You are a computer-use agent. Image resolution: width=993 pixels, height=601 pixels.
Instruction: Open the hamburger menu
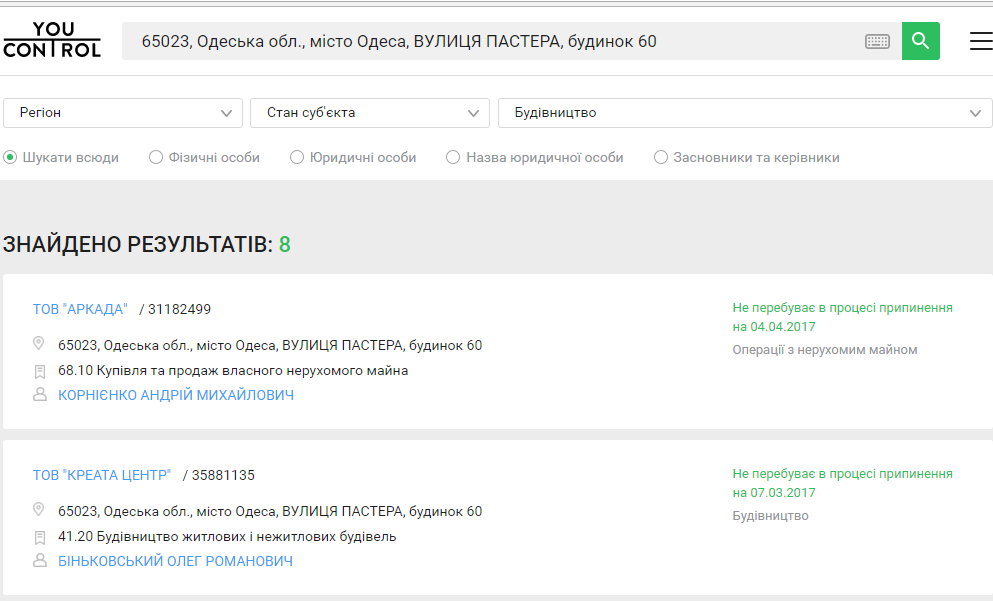tap(980, 41)
